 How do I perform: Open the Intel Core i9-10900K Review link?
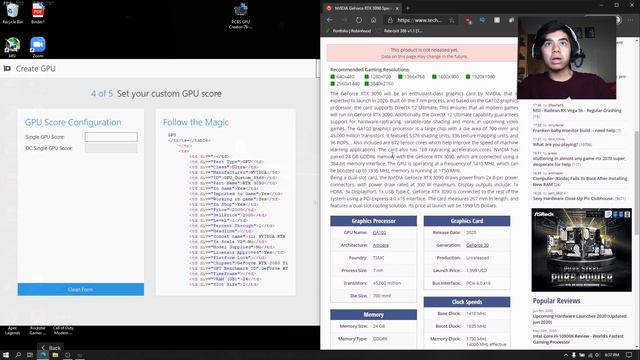578,339
